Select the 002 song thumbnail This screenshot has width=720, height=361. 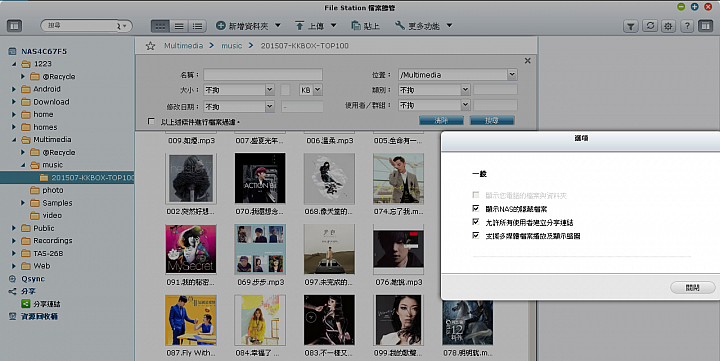click(x=191, y=179)
